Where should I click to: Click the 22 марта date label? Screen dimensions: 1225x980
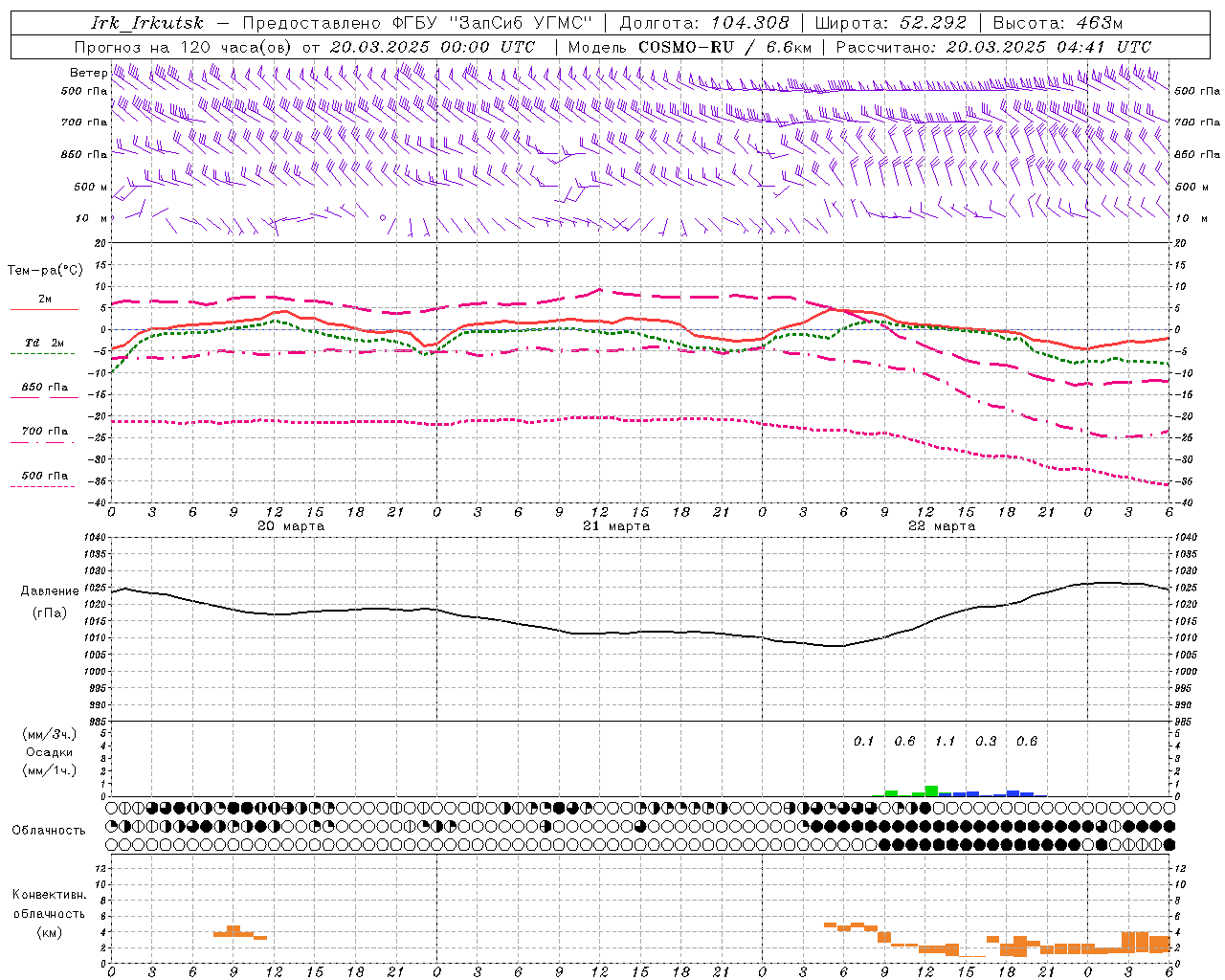[x=942, y=526]
